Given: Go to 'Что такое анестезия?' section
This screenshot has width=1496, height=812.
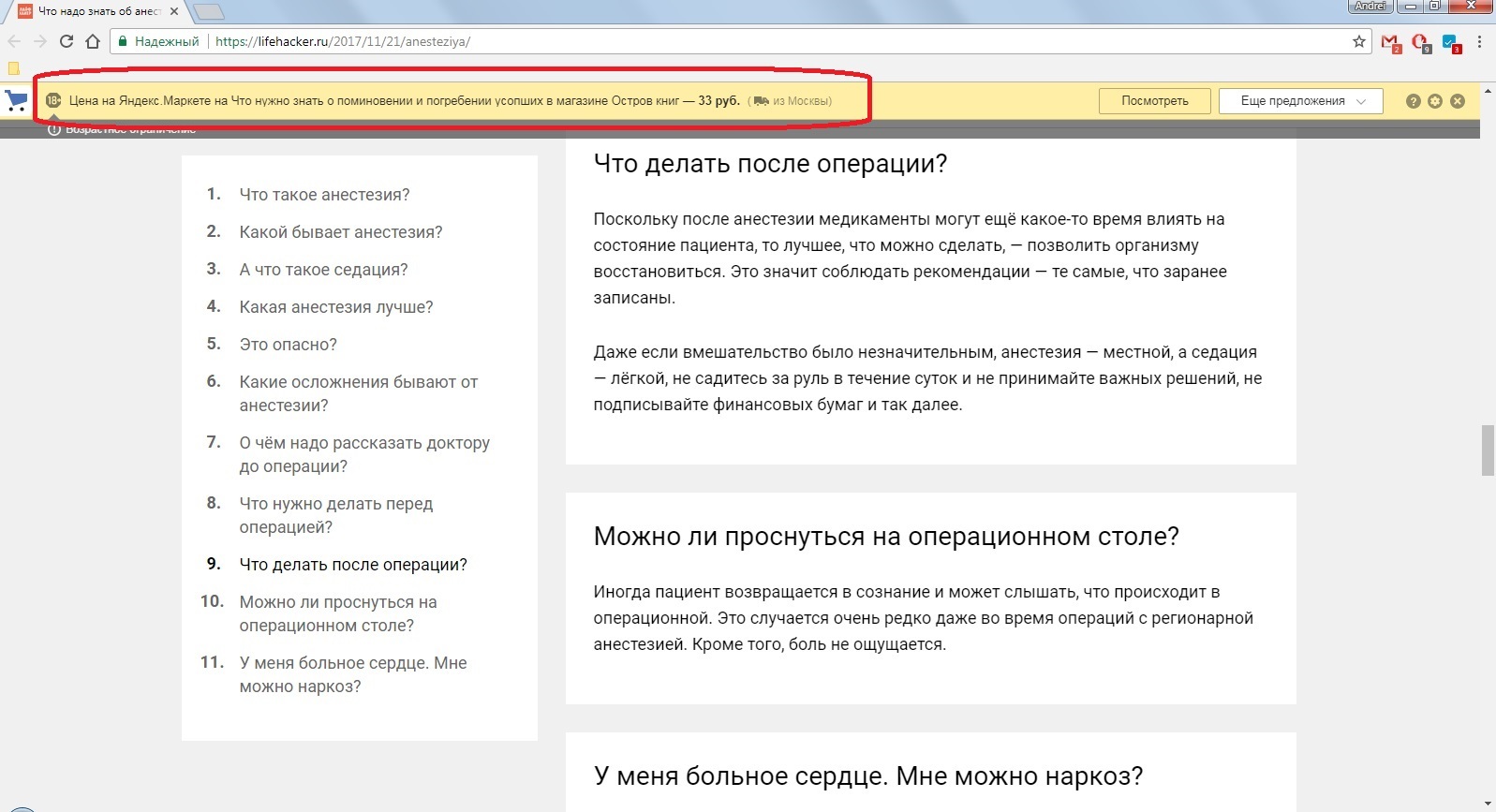Looking at the screenshot, I should (324, 195).
